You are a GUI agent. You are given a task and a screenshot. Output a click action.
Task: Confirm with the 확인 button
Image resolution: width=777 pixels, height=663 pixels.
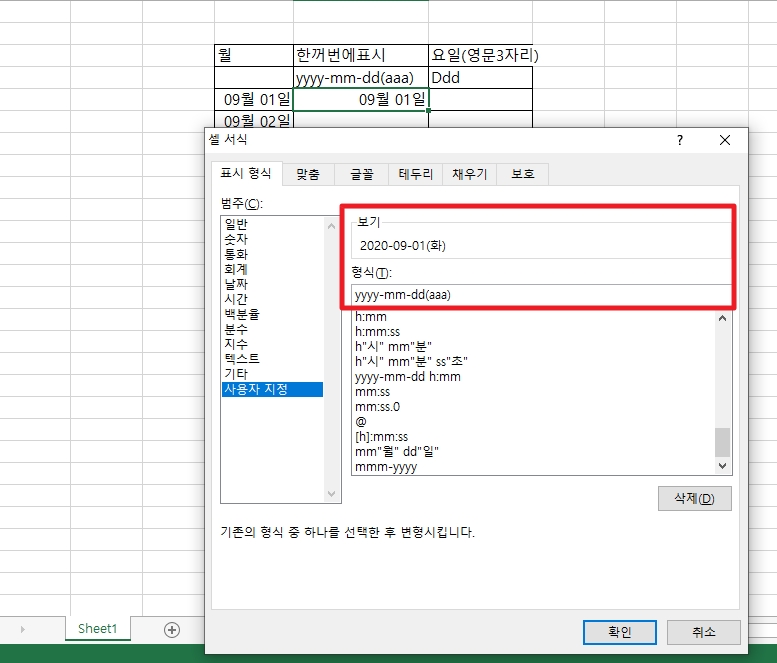tap(619, 632)
